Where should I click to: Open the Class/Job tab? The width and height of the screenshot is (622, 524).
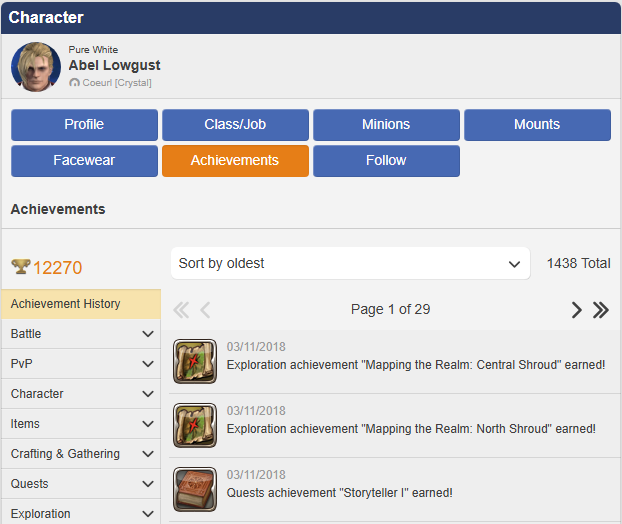coord(235,125)
